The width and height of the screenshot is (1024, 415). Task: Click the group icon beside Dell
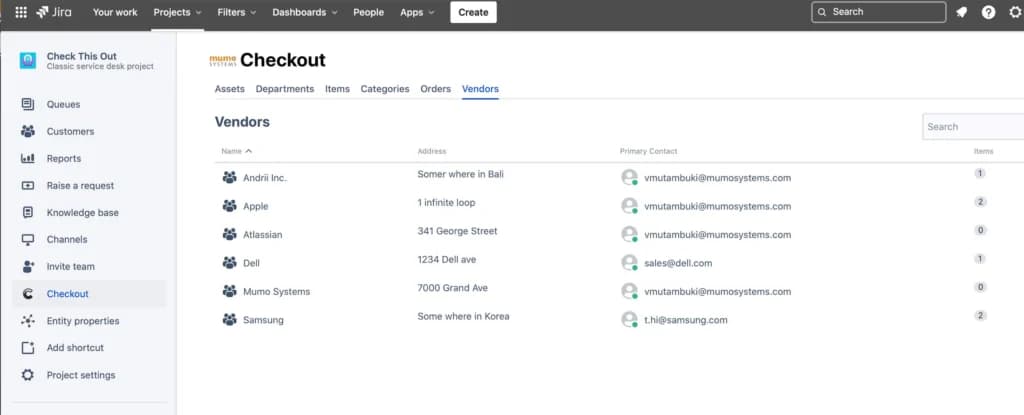(x=229, y=263)
